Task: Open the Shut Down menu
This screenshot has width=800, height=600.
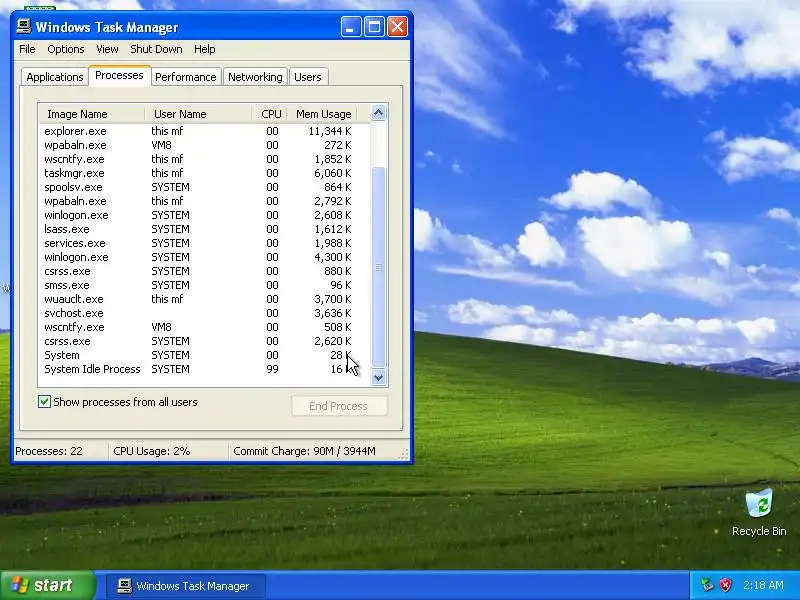Action: pyautogui.click(x=156, y=49)
